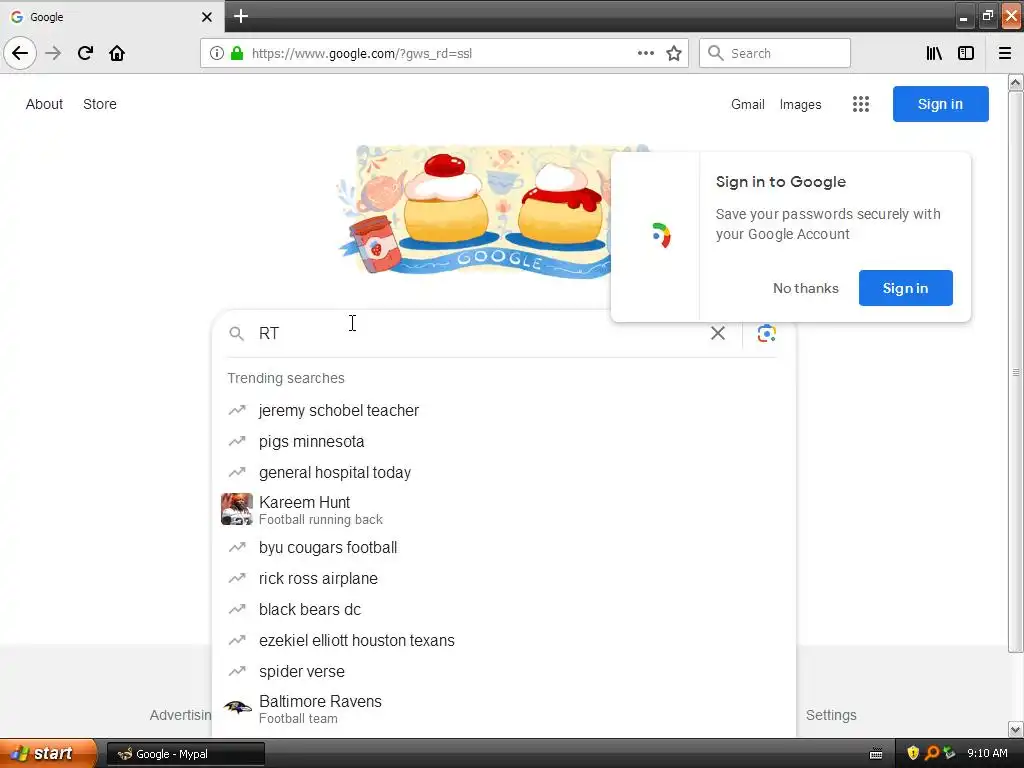Screen dimensions: 1024x768
Task: Click the orange magnifier tray icon
Action: 931,753
